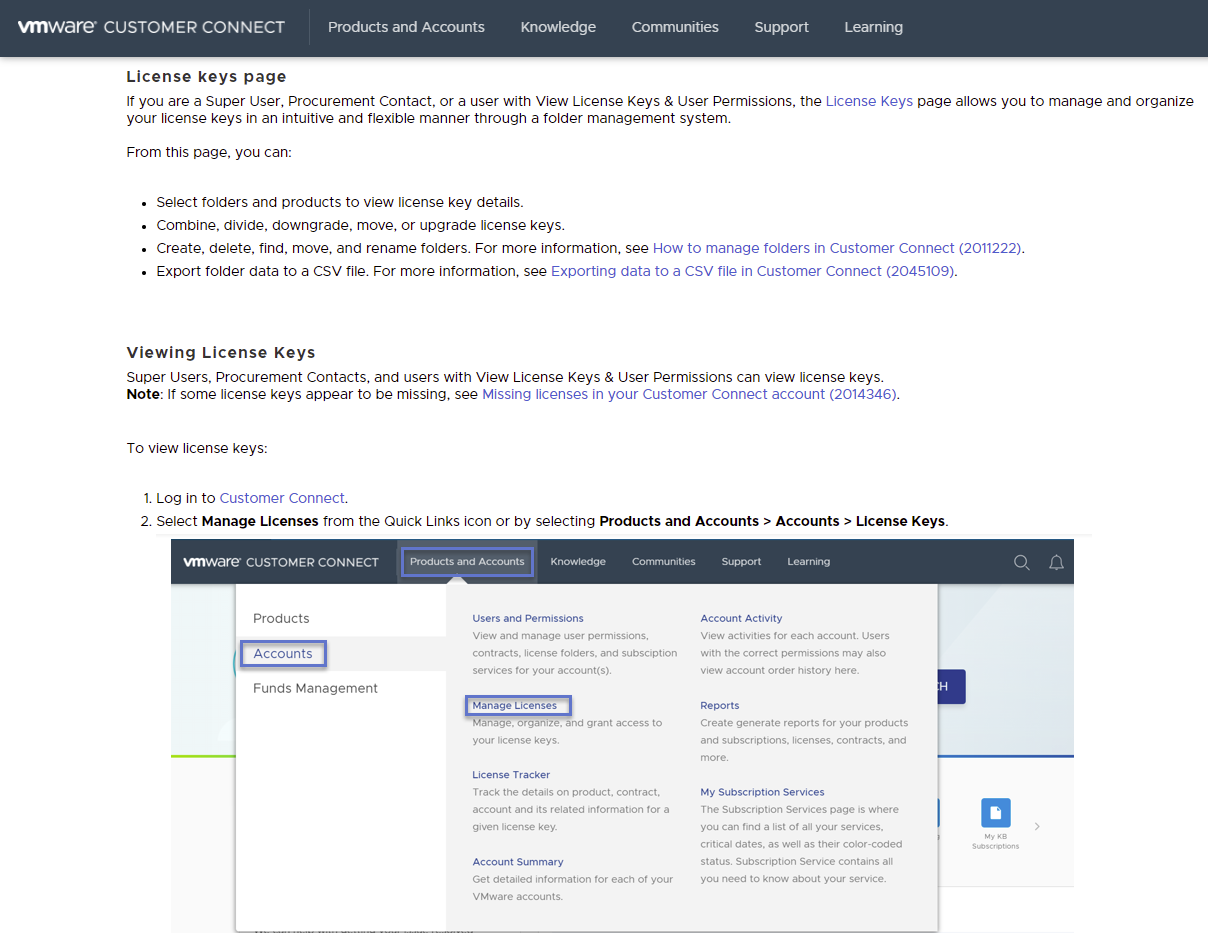Image resolution: width=1208 pixels, height=938 pixels.
Task: Click the License keys page heading
Action: 206,77
